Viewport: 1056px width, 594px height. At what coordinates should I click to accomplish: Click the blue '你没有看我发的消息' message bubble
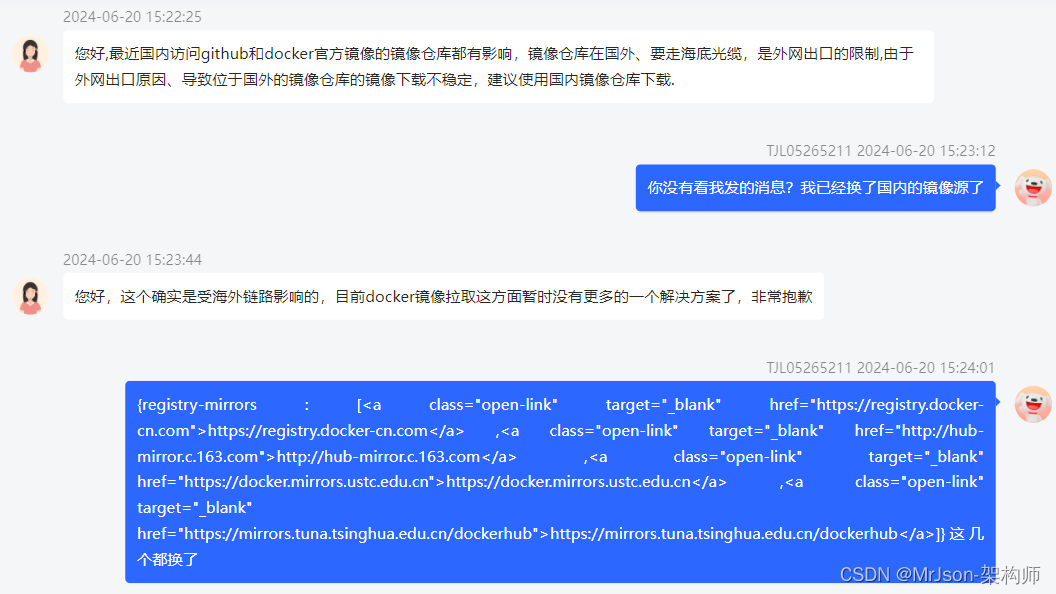click(x=815, y=188)
